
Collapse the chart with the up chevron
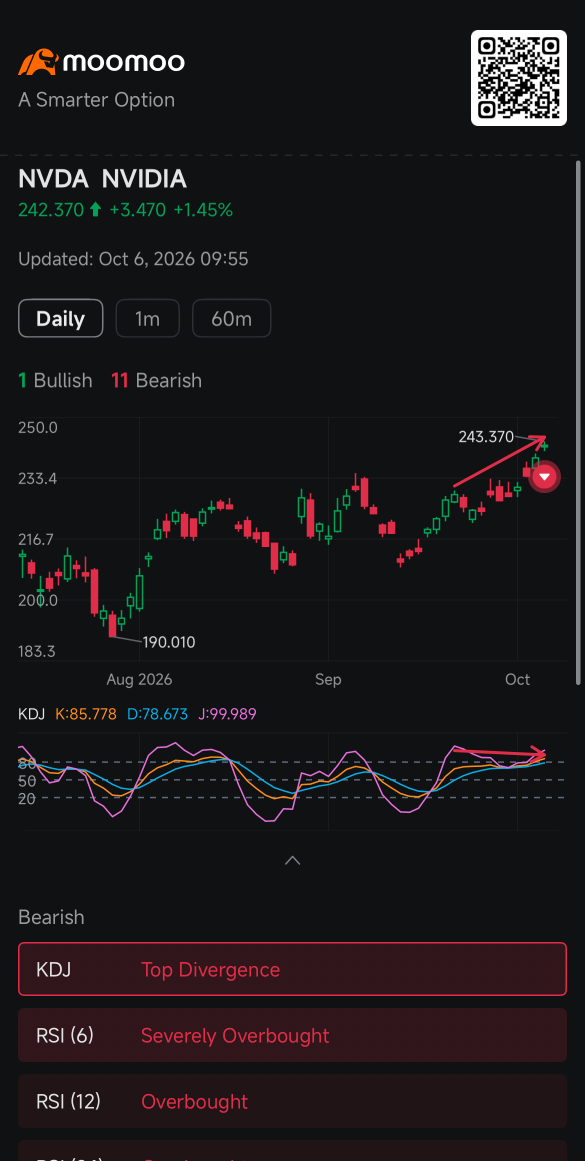tap(292, 860)
